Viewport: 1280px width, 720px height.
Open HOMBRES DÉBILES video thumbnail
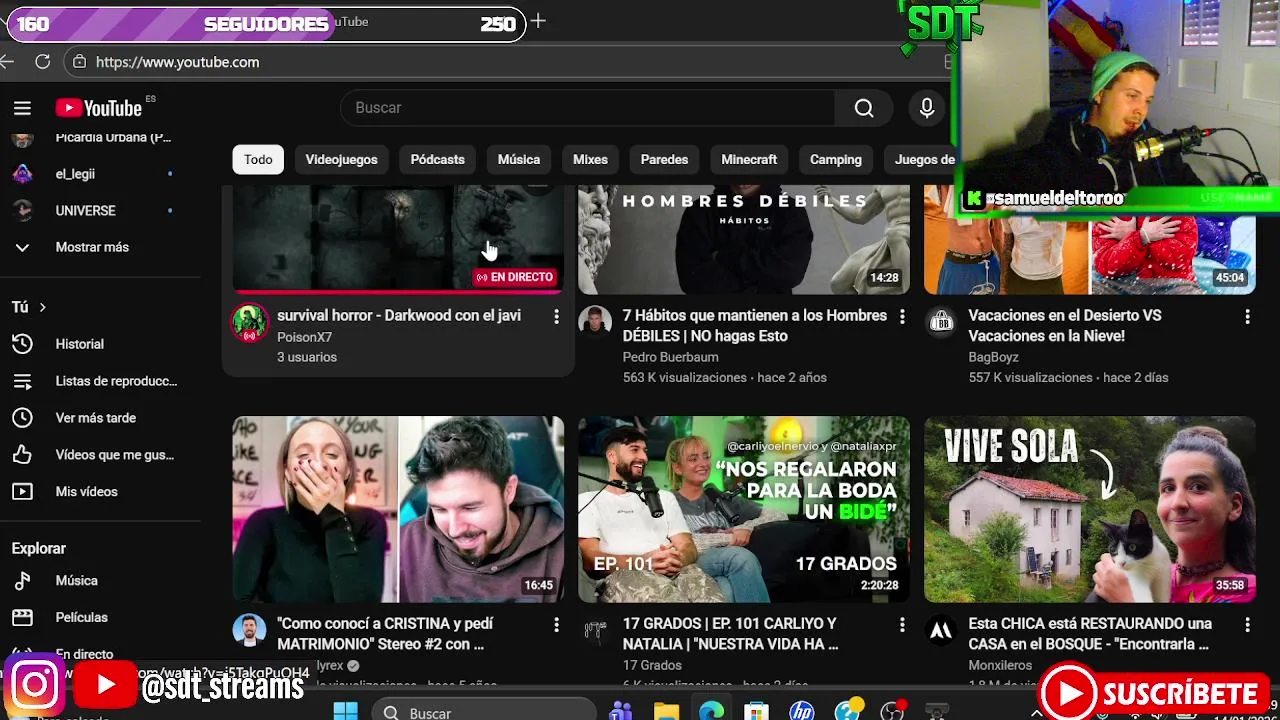744,240
